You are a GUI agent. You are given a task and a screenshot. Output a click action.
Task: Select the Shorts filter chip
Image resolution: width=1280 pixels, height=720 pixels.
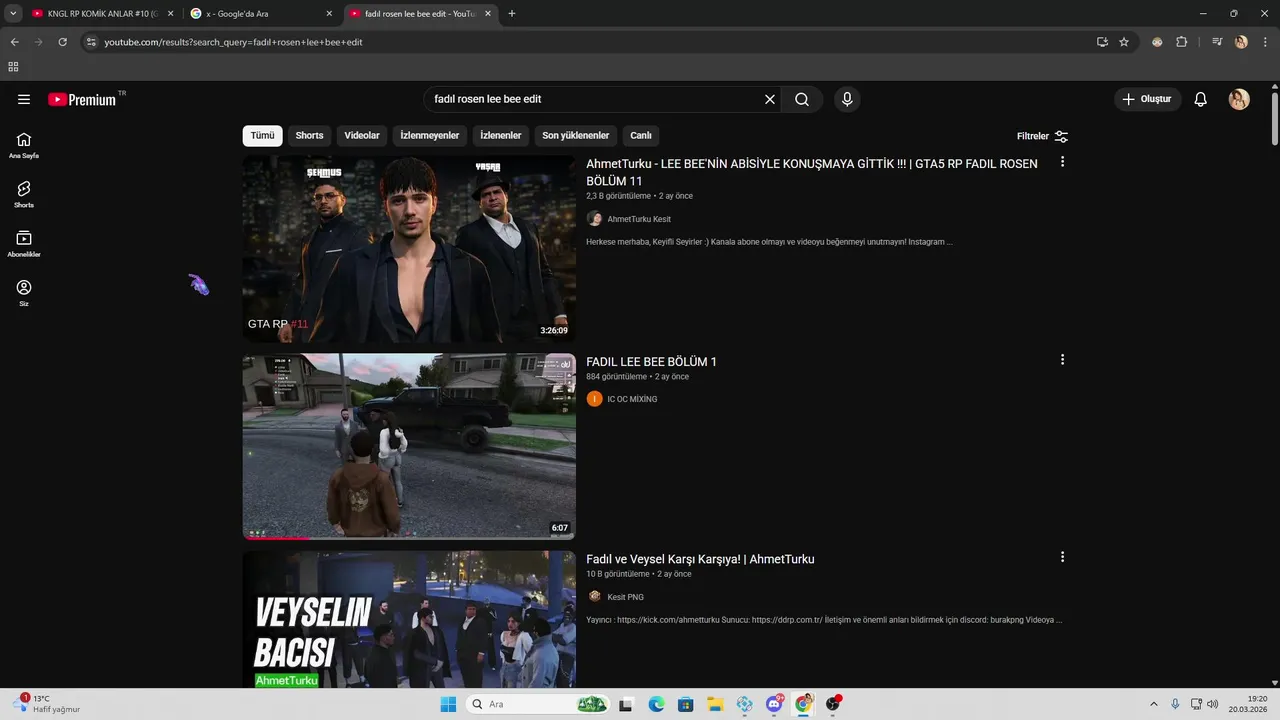pos(309,136)
